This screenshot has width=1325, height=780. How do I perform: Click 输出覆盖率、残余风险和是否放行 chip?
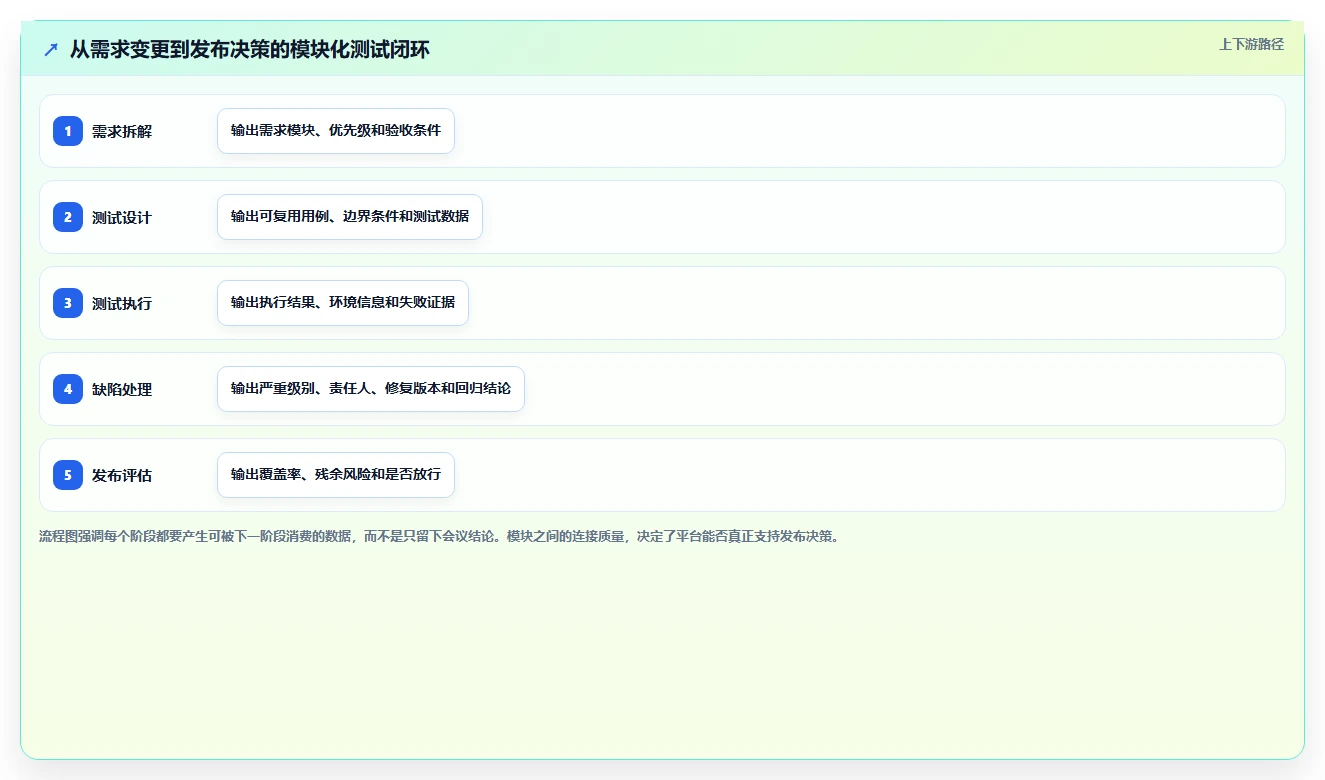point(336,475)
